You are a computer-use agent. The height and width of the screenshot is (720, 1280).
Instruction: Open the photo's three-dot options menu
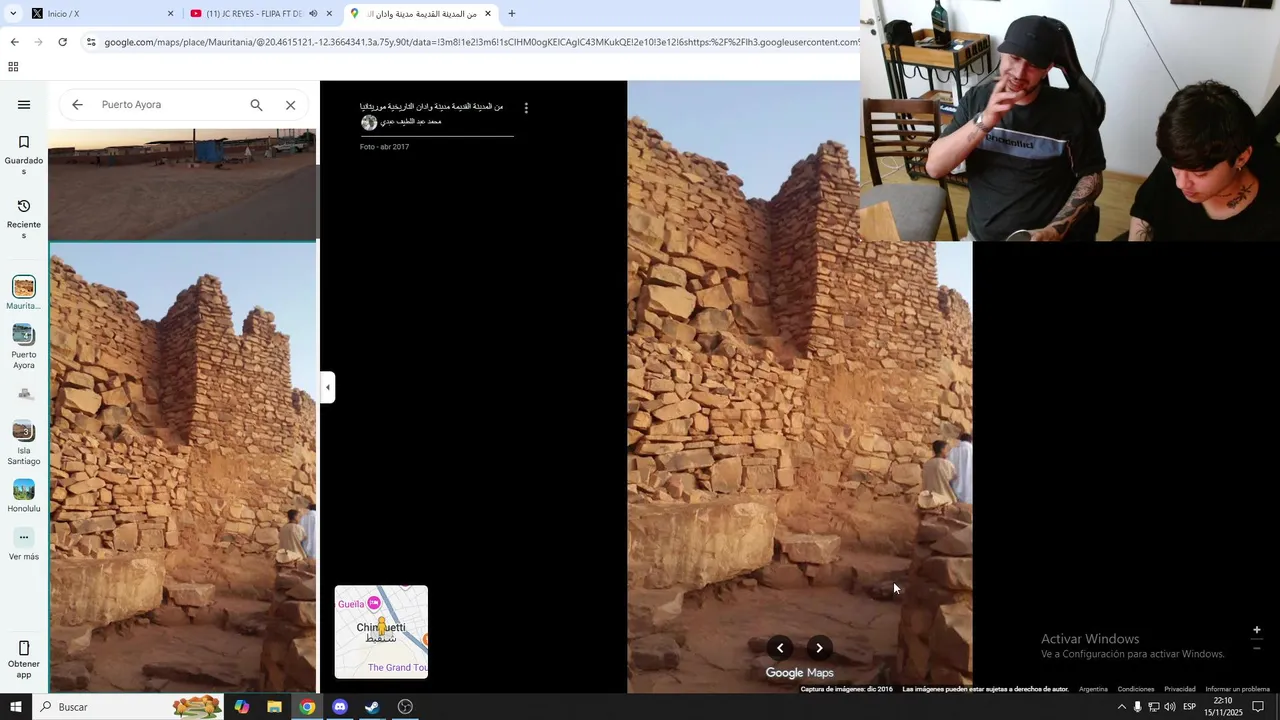tap(526, 108)
